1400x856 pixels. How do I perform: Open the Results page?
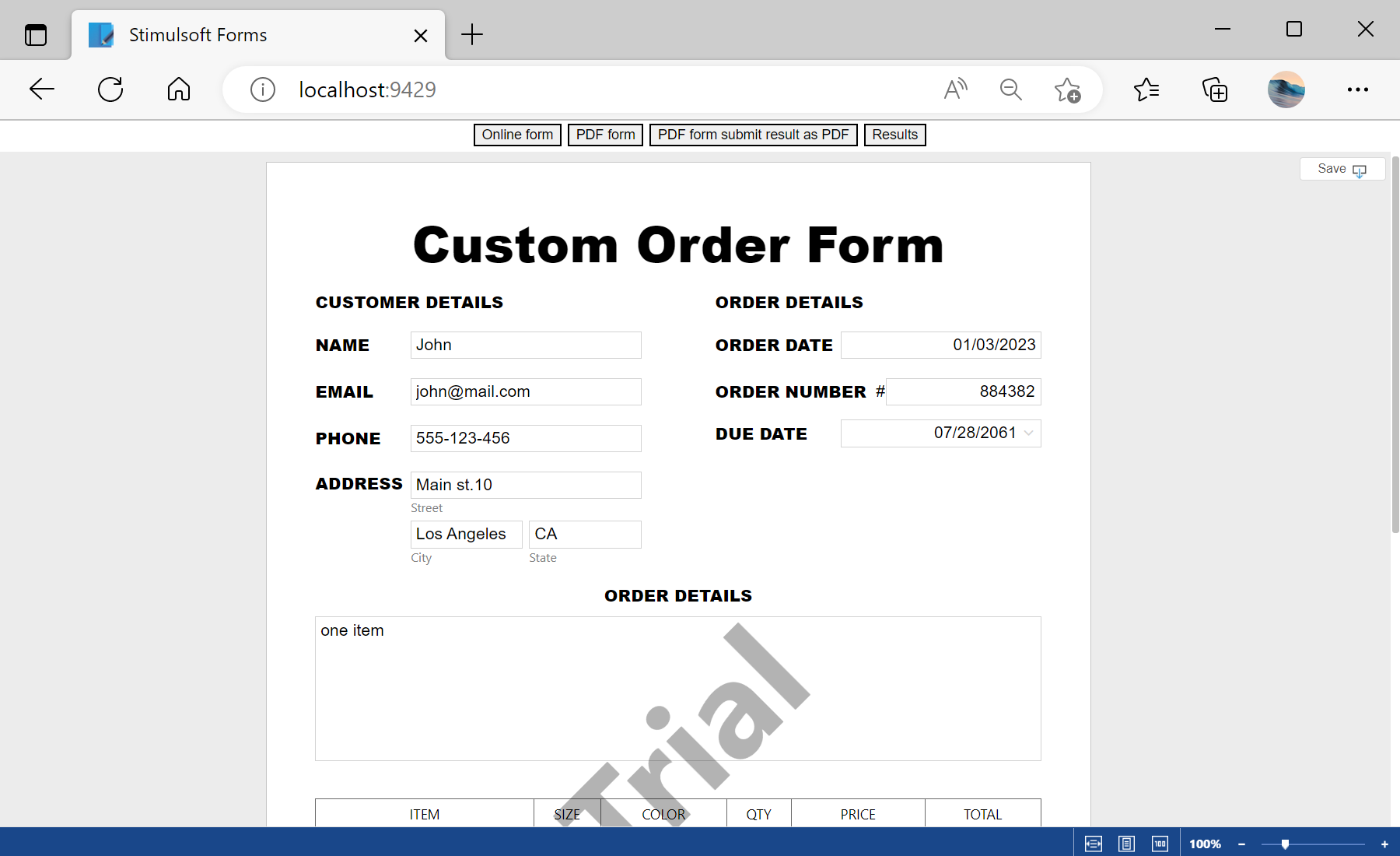click(x=894, y=134)
